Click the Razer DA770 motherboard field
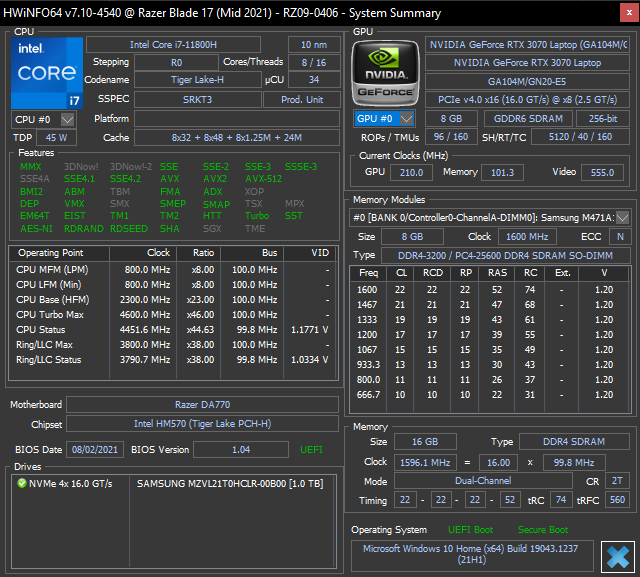640x577 pixels. (x=200, y=404)
